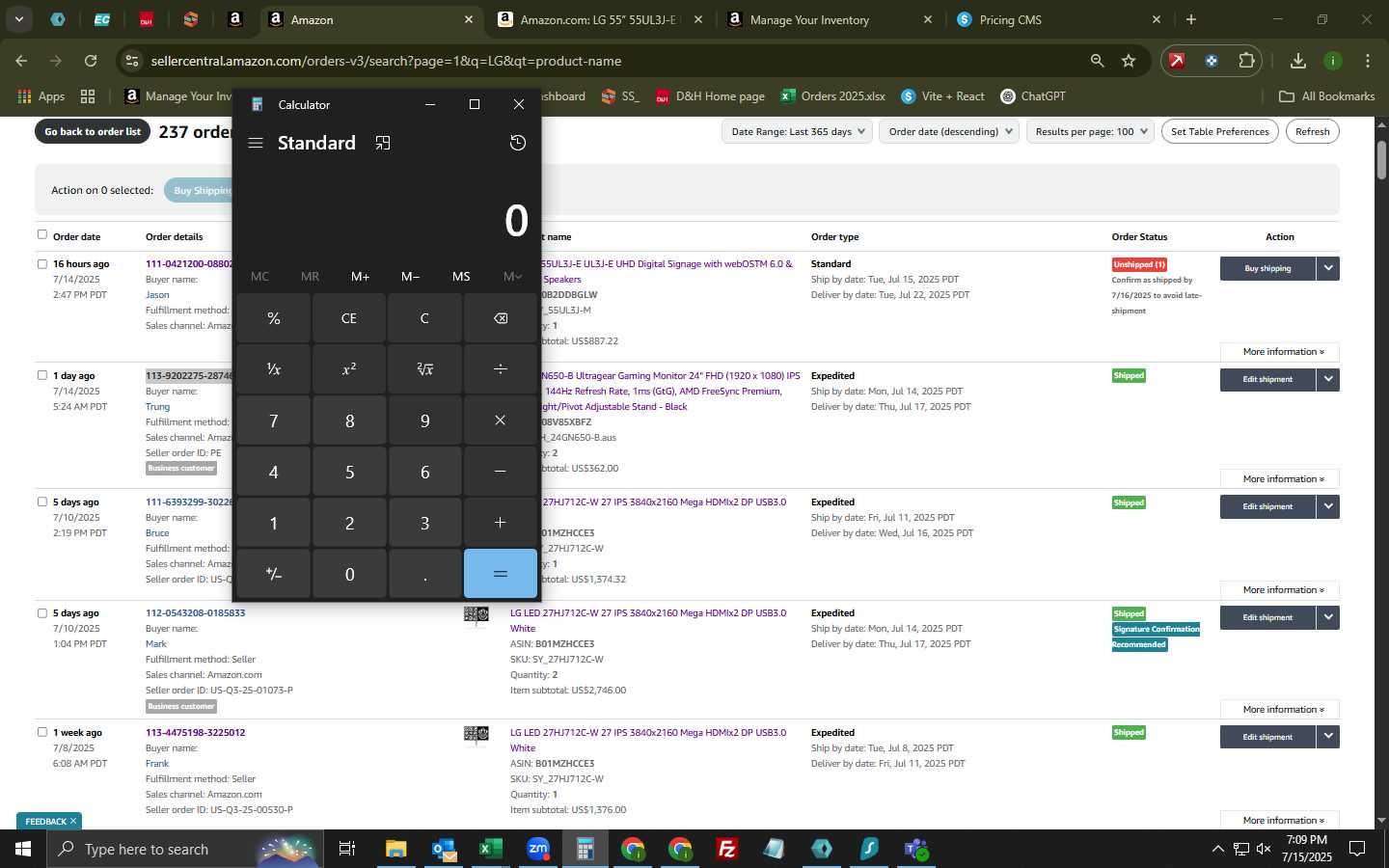Click Set Table Preferences button
Image resolution: width=1389 pixels, height=868 pixels.
click(x=1220, y=131)
